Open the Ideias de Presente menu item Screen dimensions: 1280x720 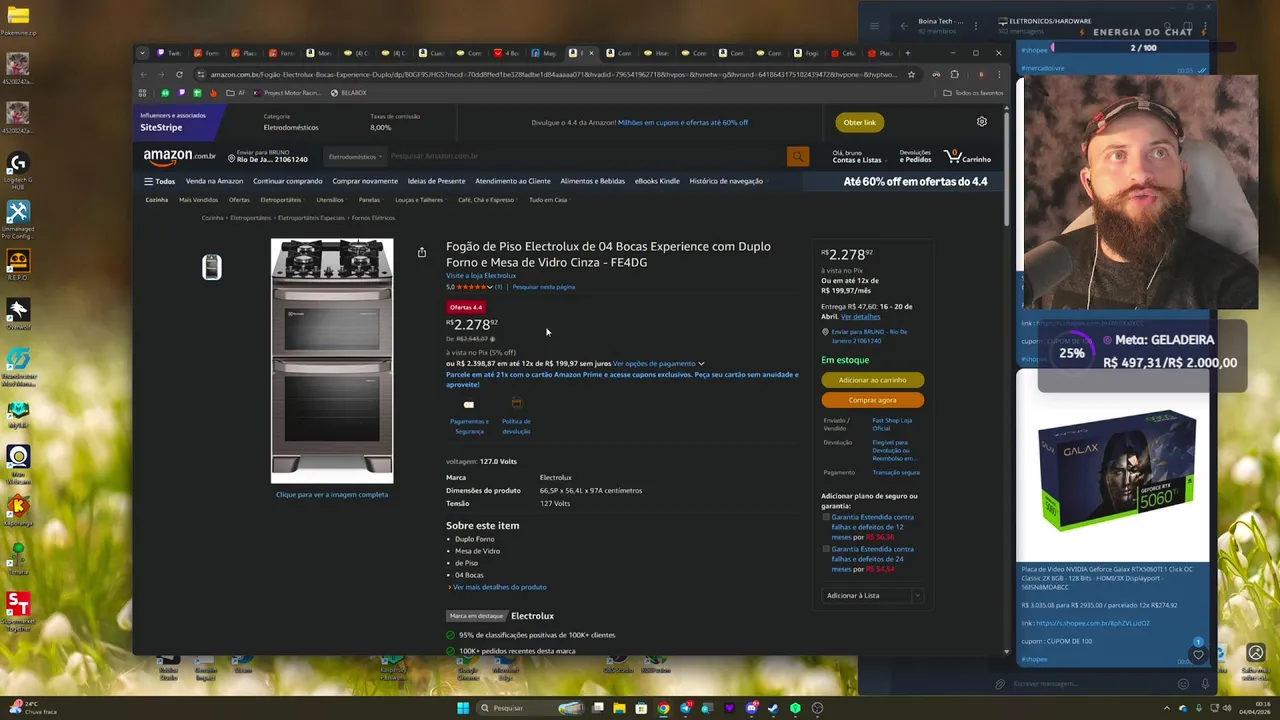436,181
